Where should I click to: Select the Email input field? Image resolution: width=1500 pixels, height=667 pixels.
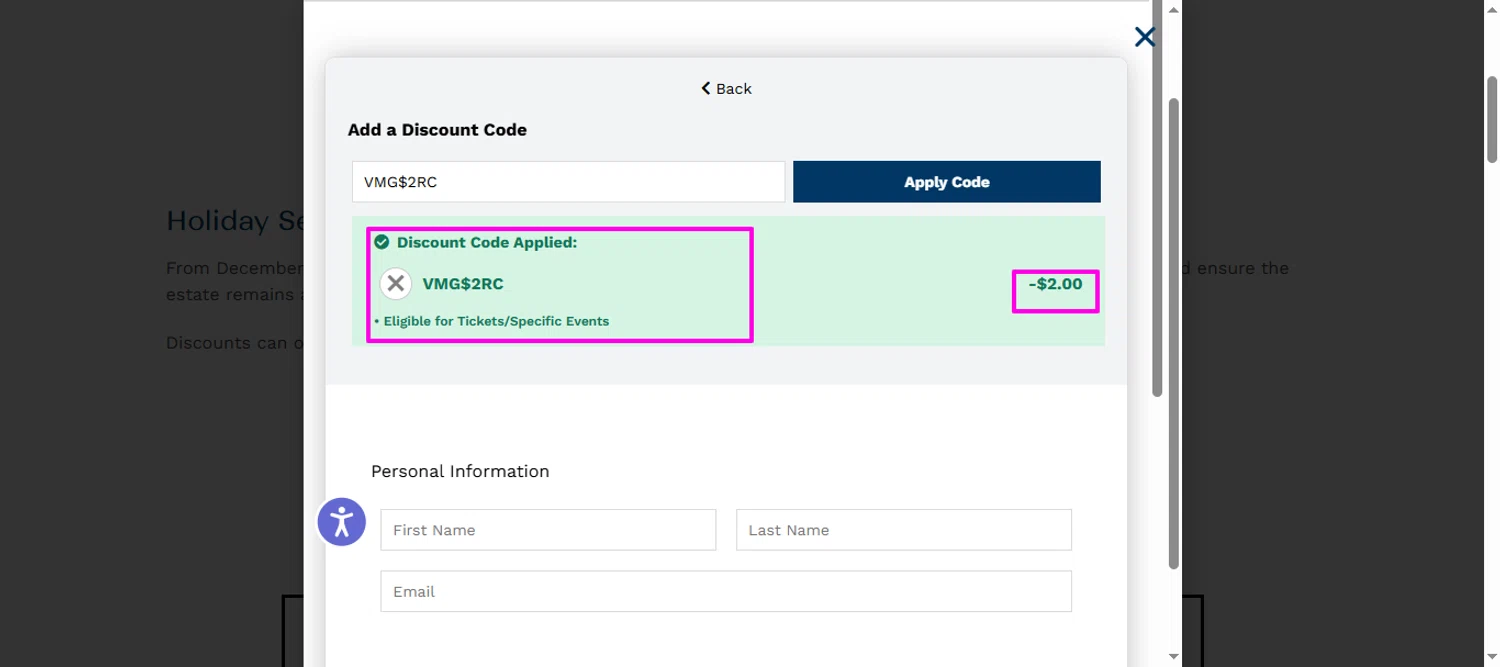click(726, 591)
